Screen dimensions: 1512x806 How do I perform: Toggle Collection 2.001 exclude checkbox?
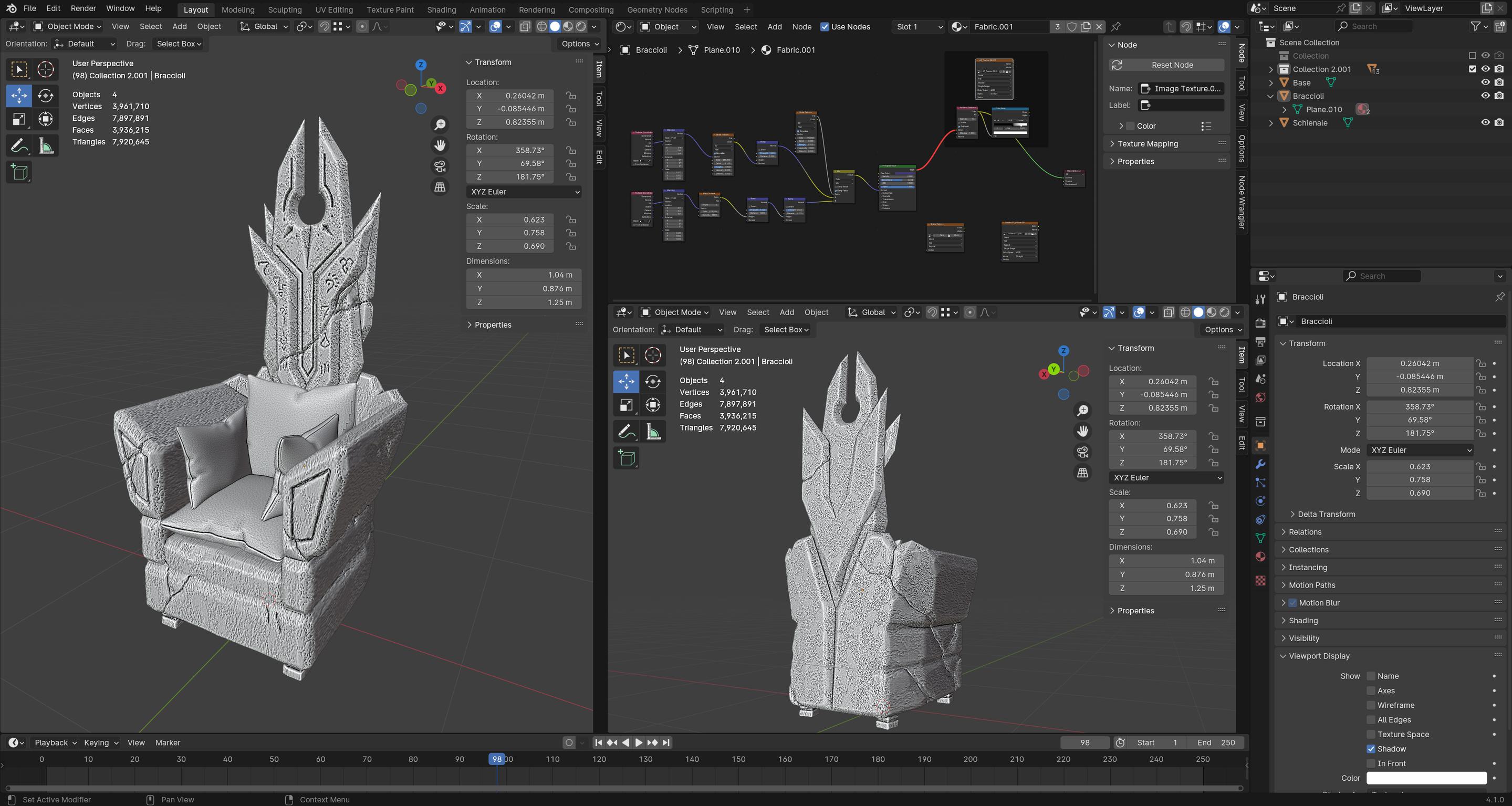(x=1472, y=69)
